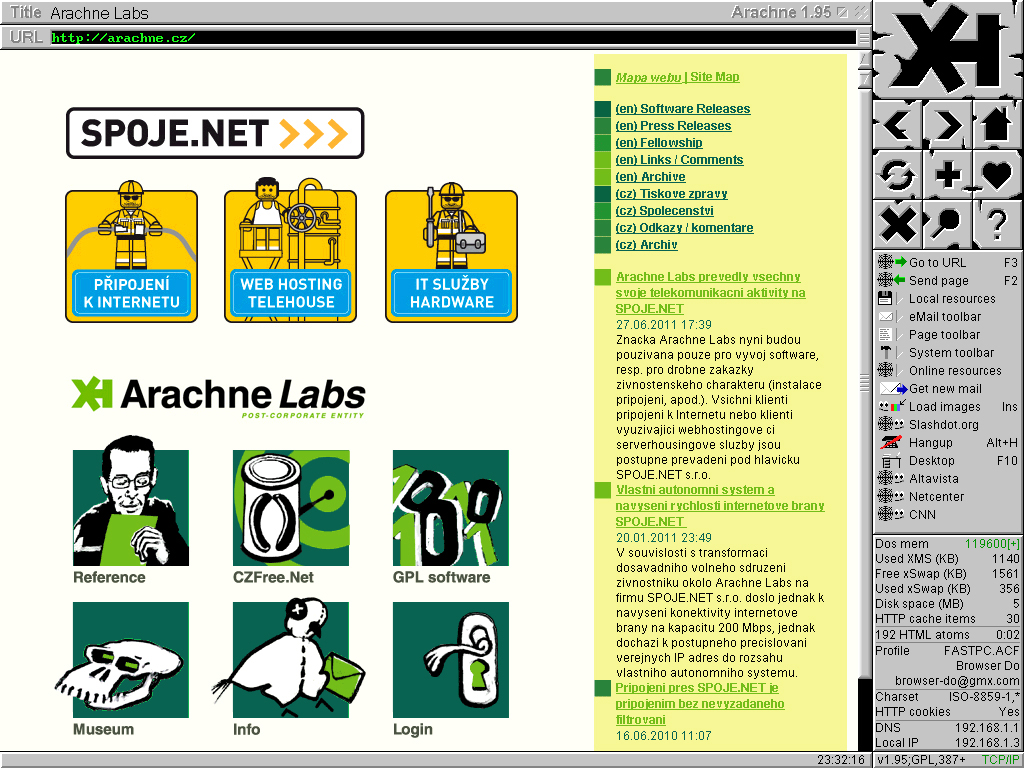This screenshot has height=768, width=1024.
Task: Open eMail toolbar entry
Action: click(x=948, y=317)
